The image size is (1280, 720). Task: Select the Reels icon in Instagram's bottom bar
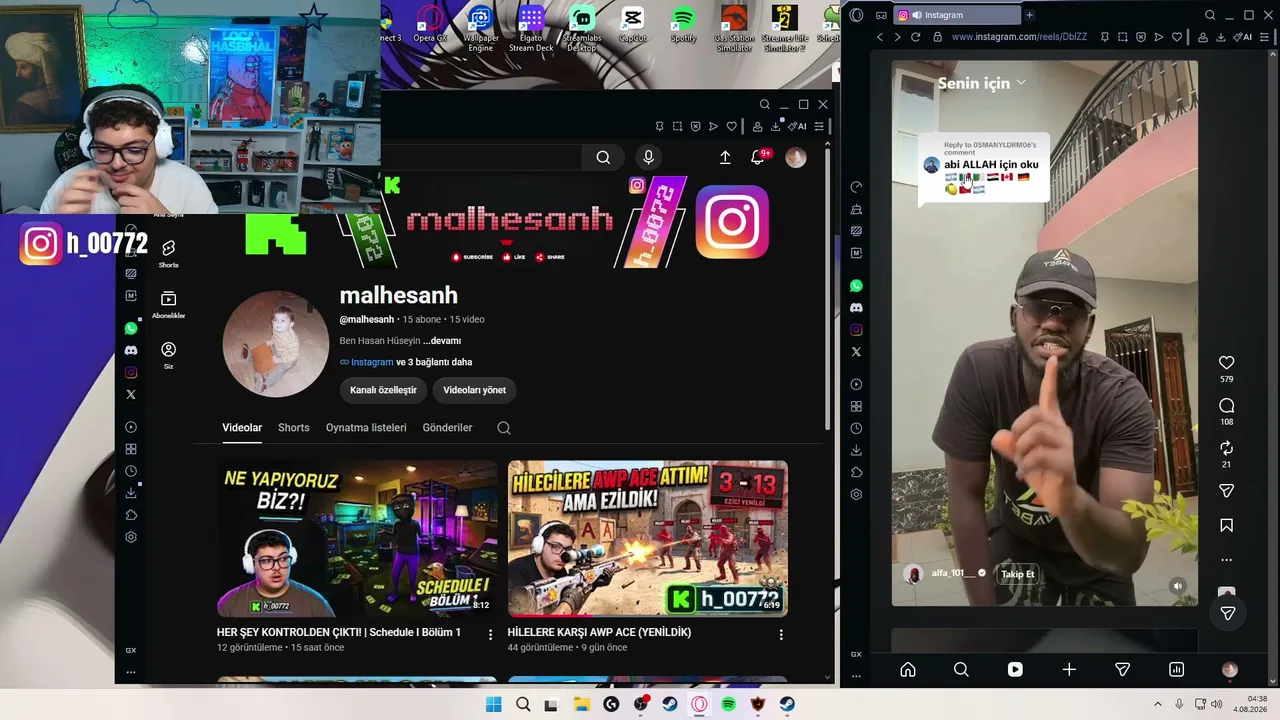pyautogui.click(x=1015, y=670)
